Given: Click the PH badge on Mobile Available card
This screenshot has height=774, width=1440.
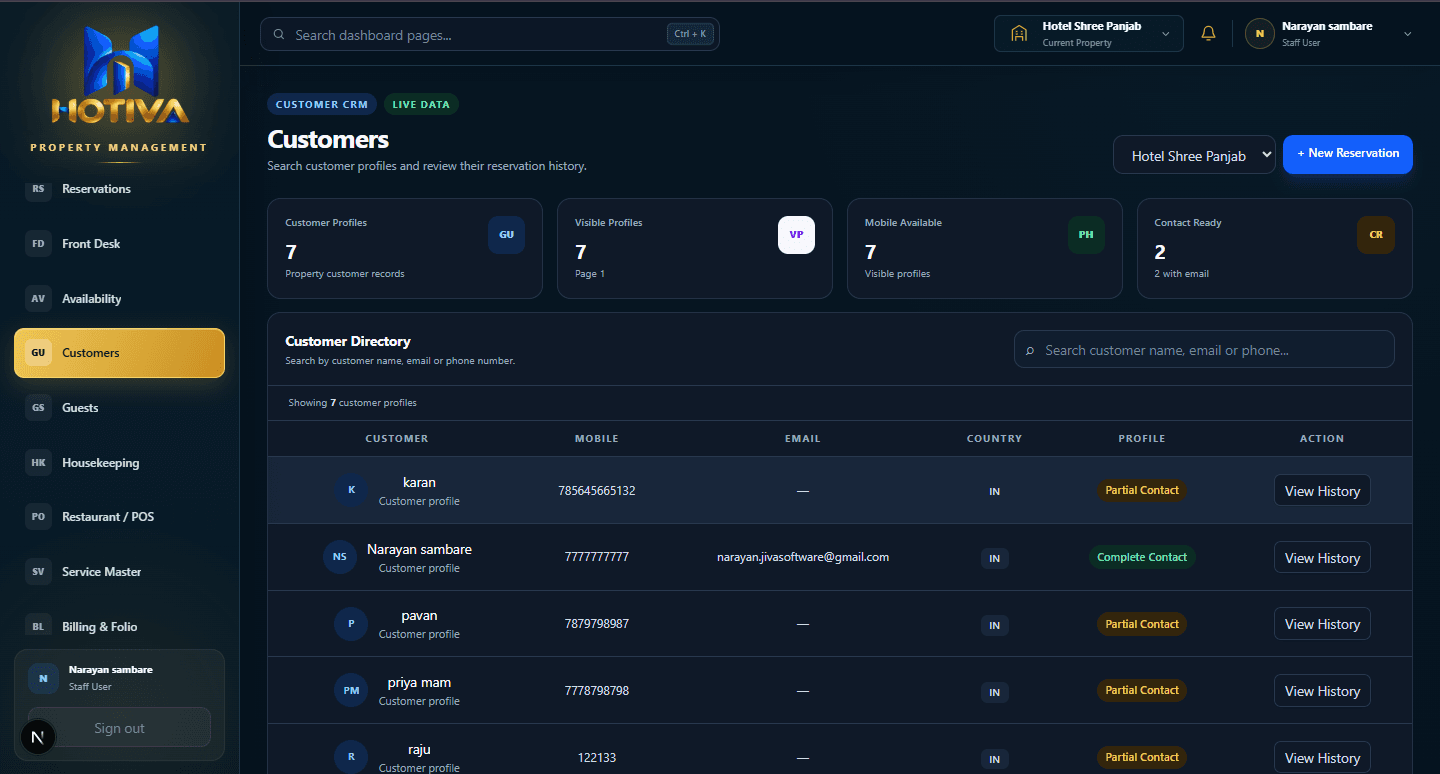Looking at the screenshot, I should coord(1086,235).
